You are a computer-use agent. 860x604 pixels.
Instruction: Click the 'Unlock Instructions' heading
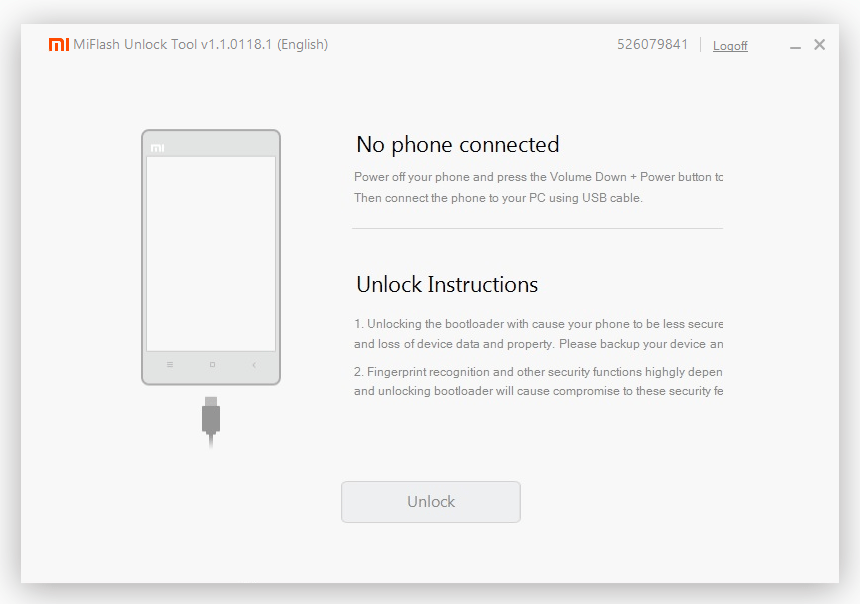click(447, 285)
